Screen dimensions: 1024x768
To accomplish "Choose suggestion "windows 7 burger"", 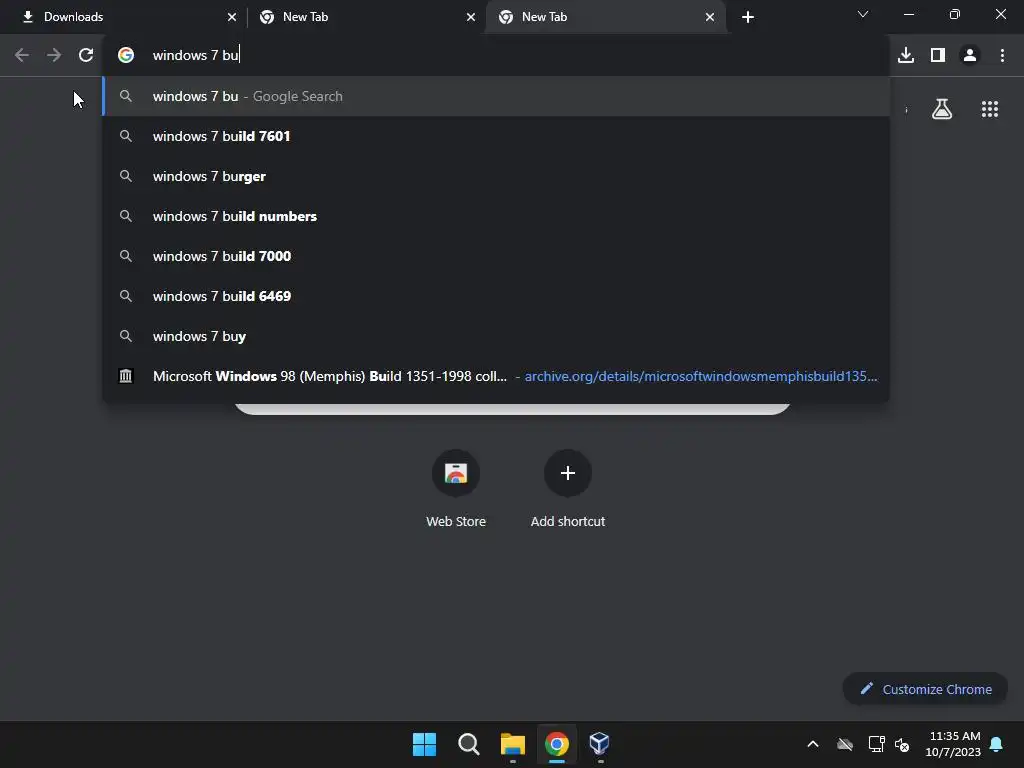I will (496, 176).
